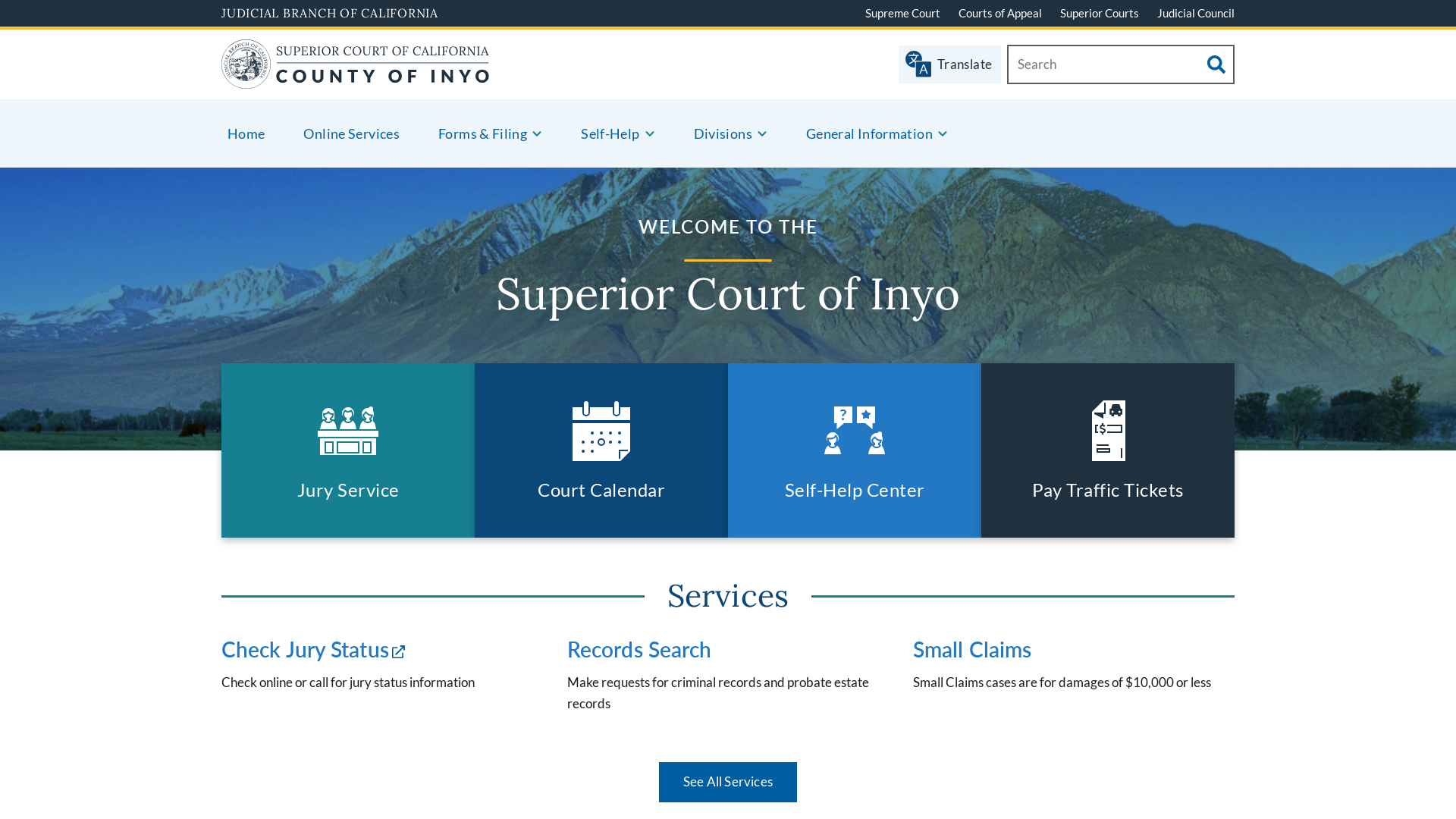Open the Small Claims link
Screen dimensions: 1456x819
tap(971, 649)
